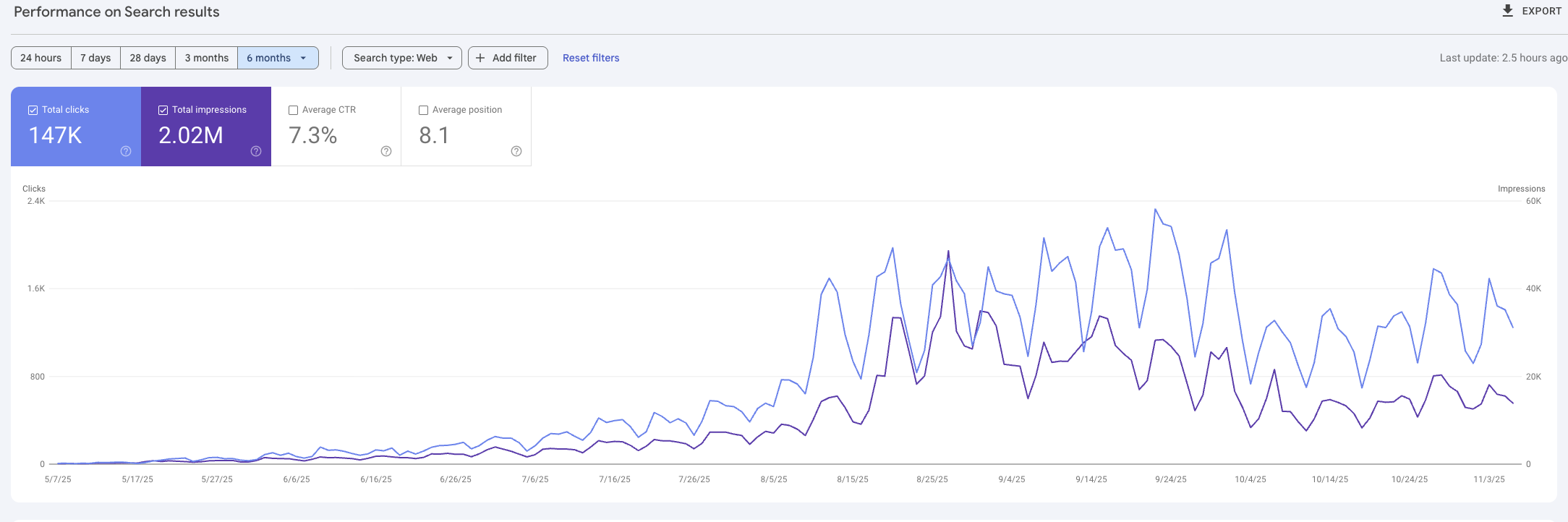This screenshot has height=522, width=1568.
Task: Open the Average position help icon
Action: pos(516,151)
